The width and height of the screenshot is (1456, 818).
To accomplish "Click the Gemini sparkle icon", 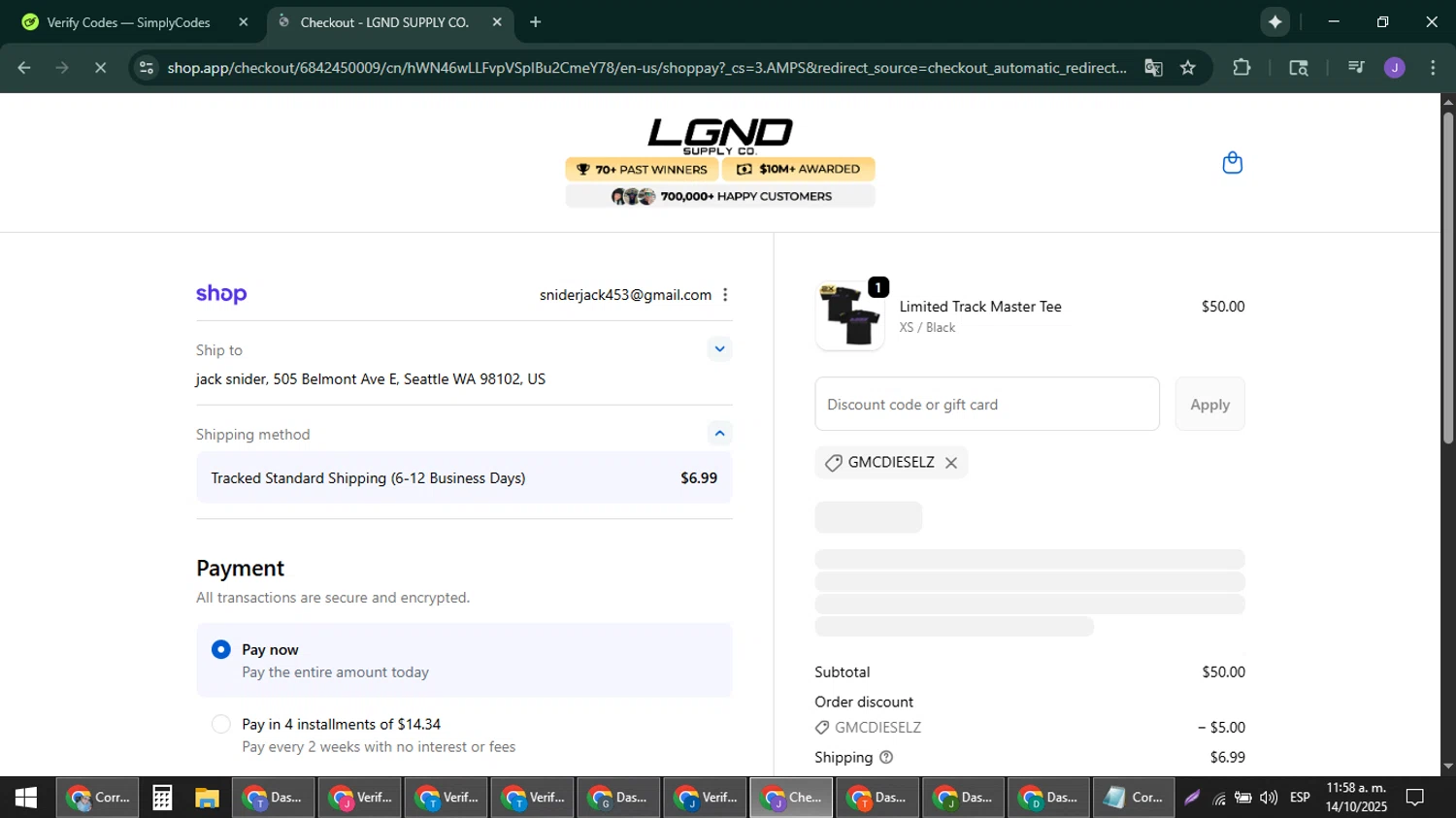I will (1274, 22).
